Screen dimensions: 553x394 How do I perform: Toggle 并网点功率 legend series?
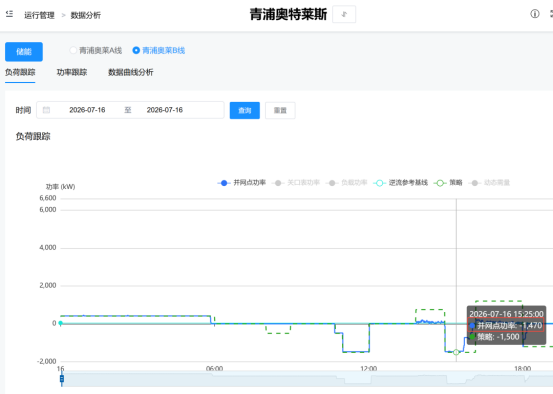tap(242, 183)
